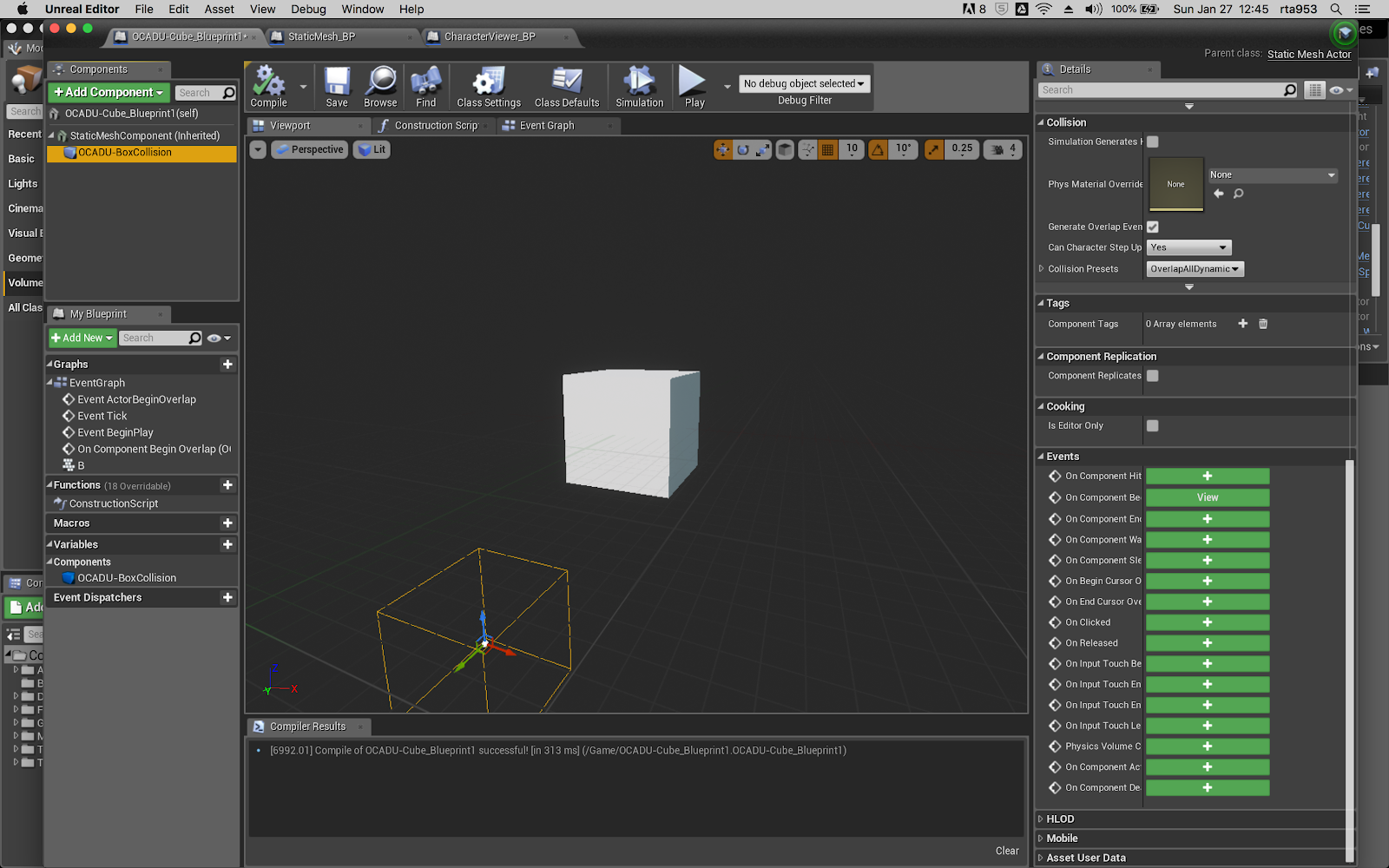Select the scale gizmo mode in viewport
Screen dimensions: 1389x868
click(x=762, y=150)
